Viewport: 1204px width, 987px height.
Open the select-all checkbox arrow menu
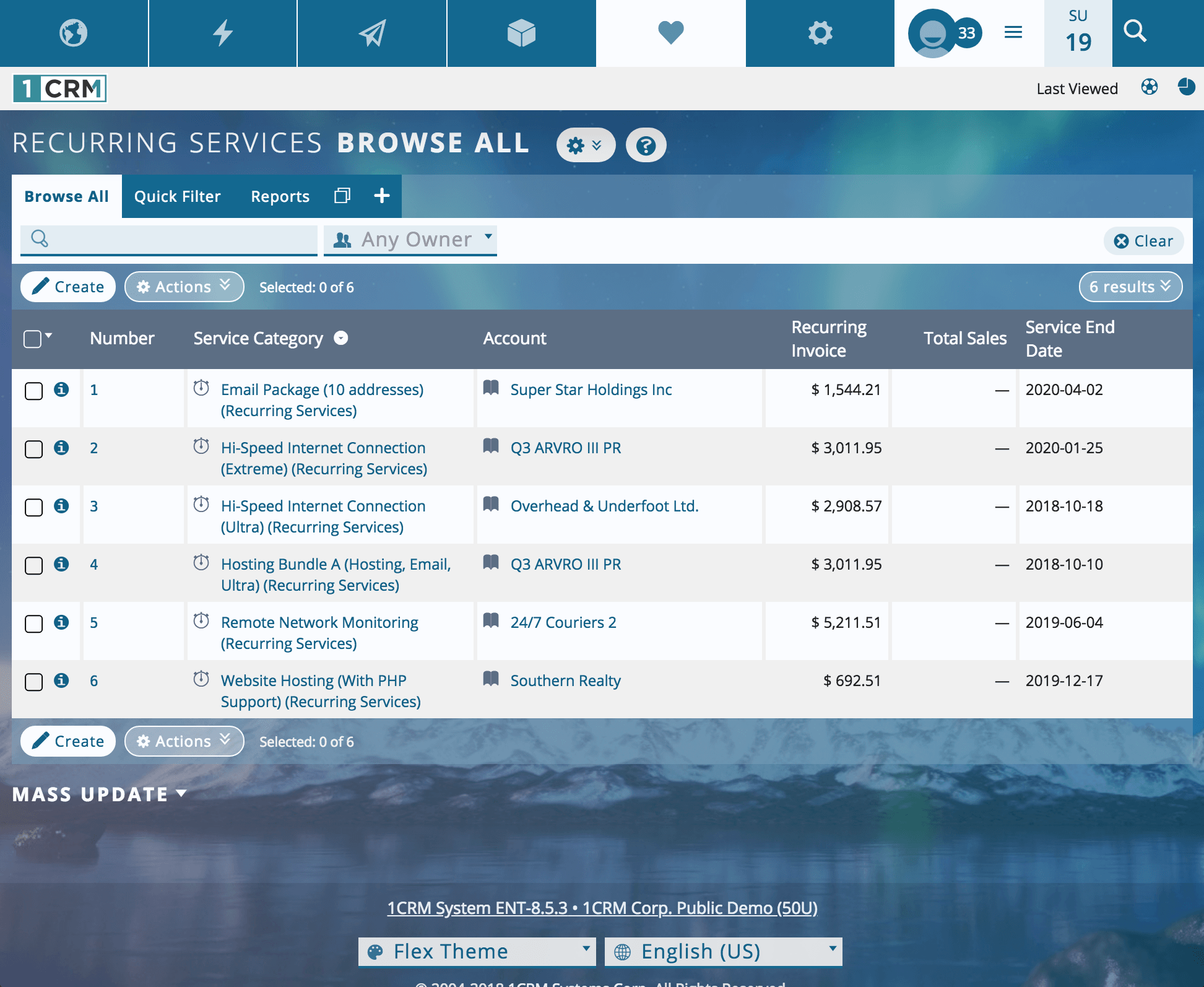point(49,336)
